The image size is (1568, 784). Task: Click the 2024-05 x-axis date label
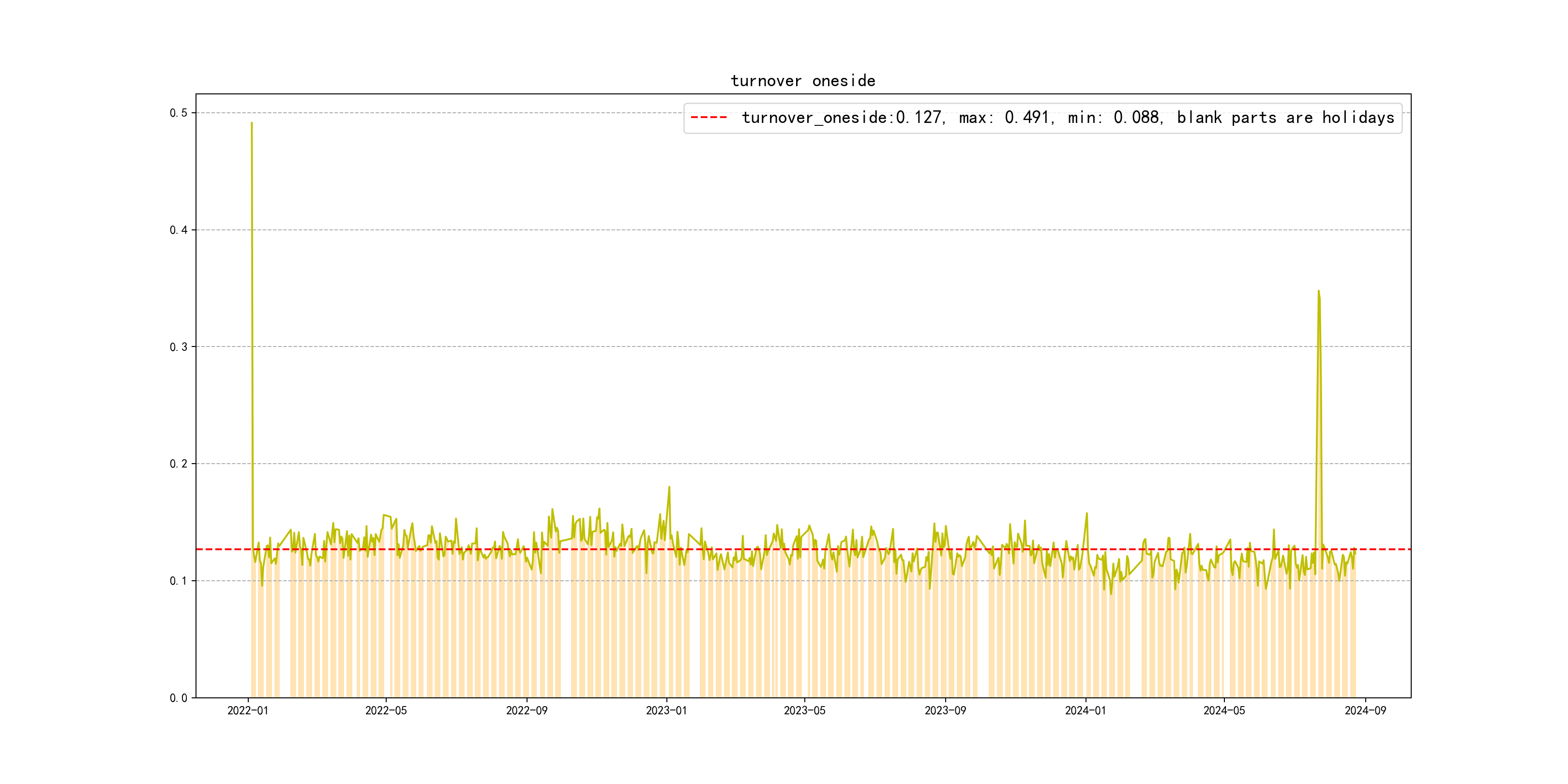(1224, 711)
